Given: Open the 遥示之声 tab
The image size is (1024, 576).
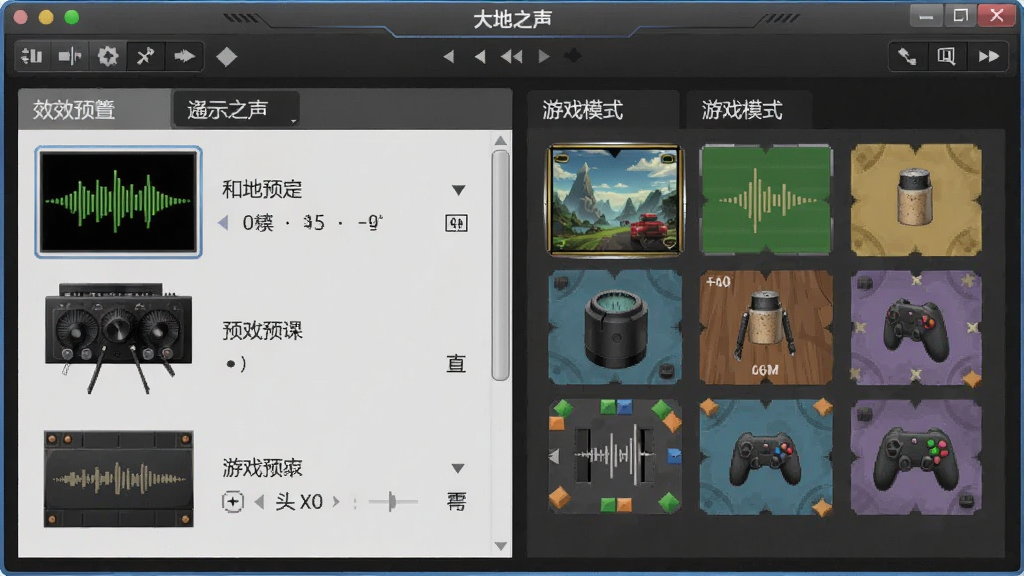Looking at the screenshot, I should (x=236, y=109).
